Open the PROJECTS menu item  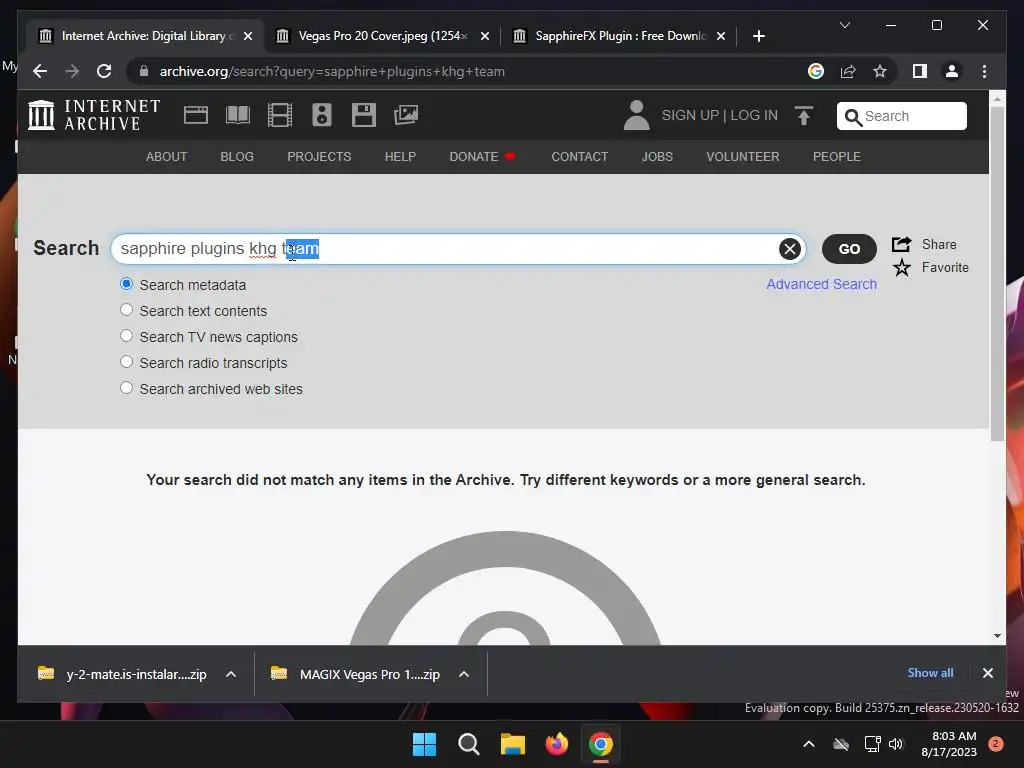click(319, 157)
